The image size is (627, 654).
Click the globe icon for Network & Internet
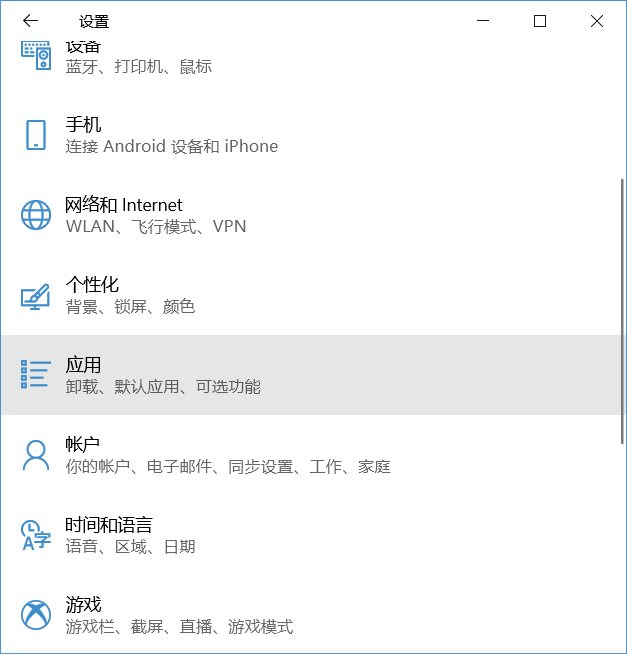click(x=36, y=215)
